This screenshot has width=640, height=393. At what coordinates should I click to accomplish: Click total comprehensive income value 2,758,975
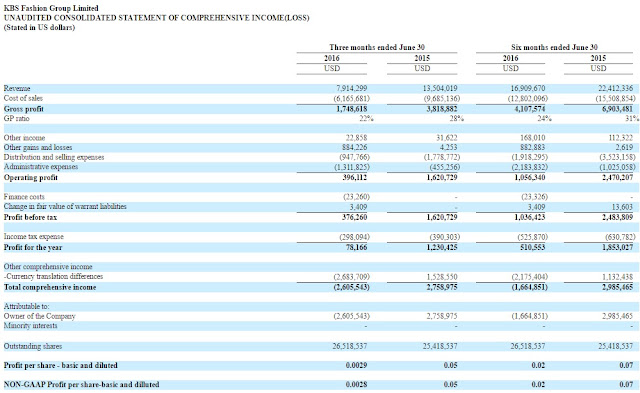pos(442,287)
